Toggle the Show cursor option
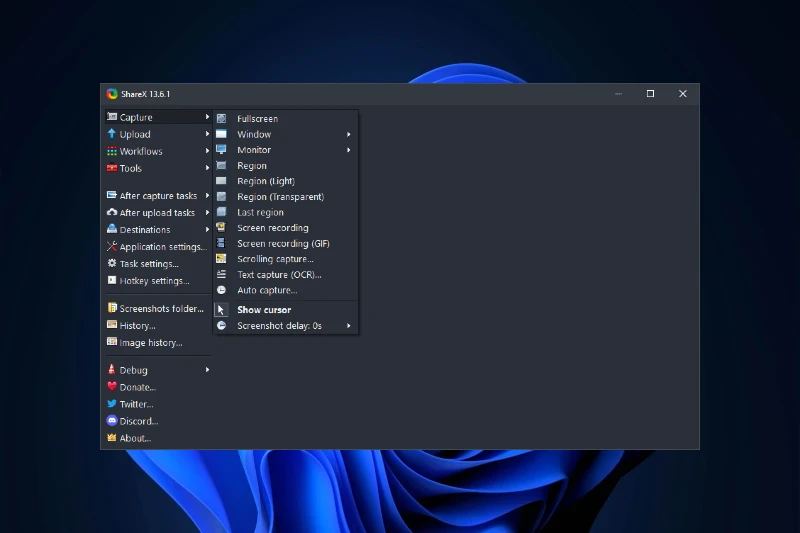This screenshot has height=533, width=800. click(x=286, y=310)
